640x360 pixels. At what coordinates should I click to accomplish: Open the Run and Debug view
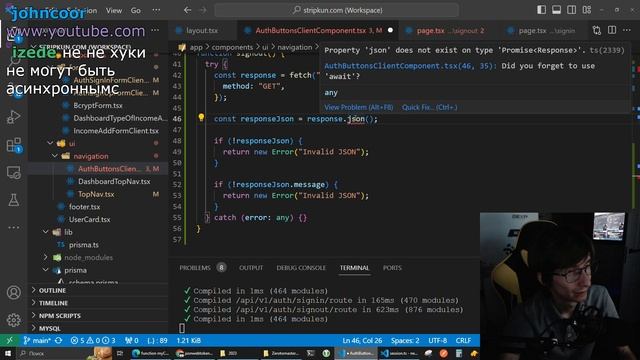13,117
